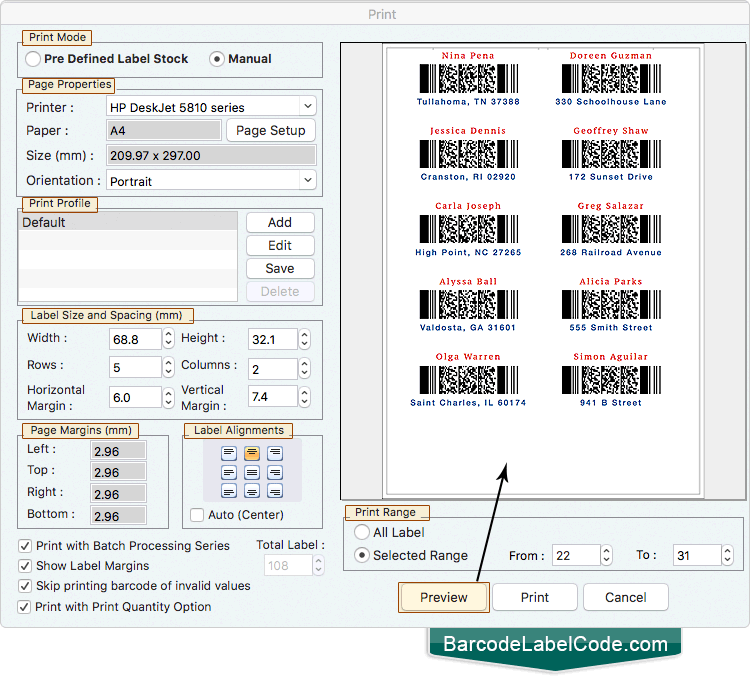Click the Rows input field
The width and height of the screenshot is (750, 676).
135,367
